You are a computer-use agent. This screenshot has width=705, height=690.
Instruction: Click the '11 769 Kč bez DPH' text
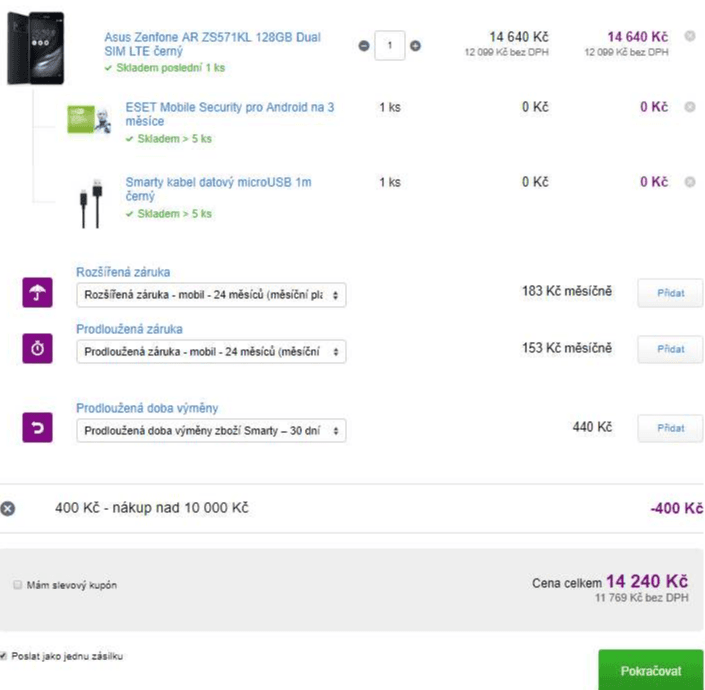642,598
